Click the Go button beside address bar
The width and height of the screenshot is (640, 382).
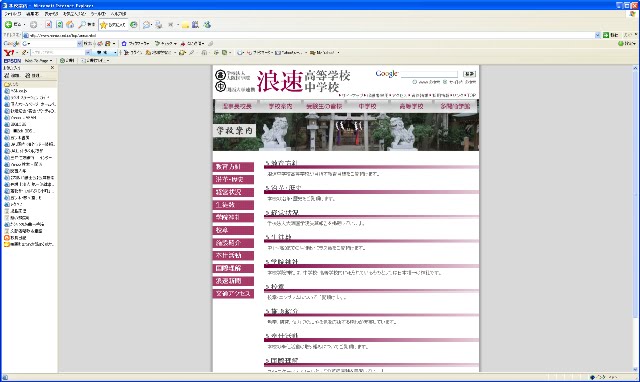point(611,35)
